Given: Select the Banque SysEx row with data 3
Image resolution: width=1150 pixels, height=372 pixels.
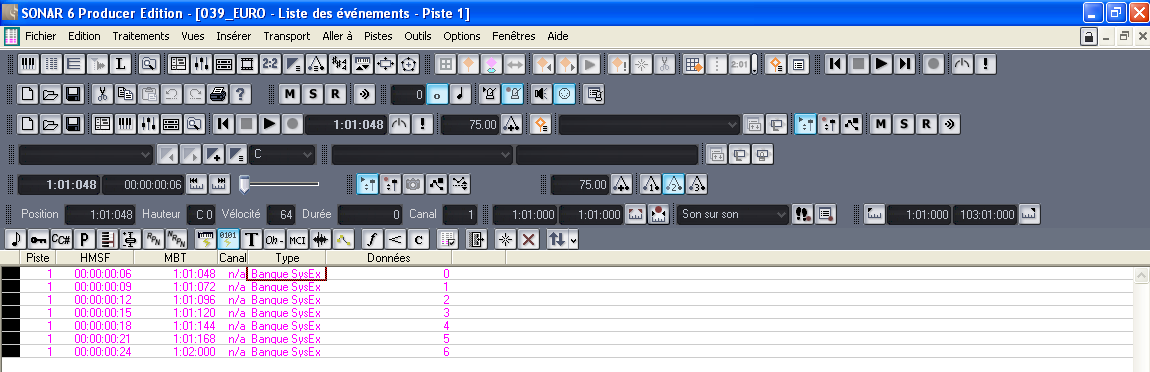Looking at the screenshot, I should (567, 313).
